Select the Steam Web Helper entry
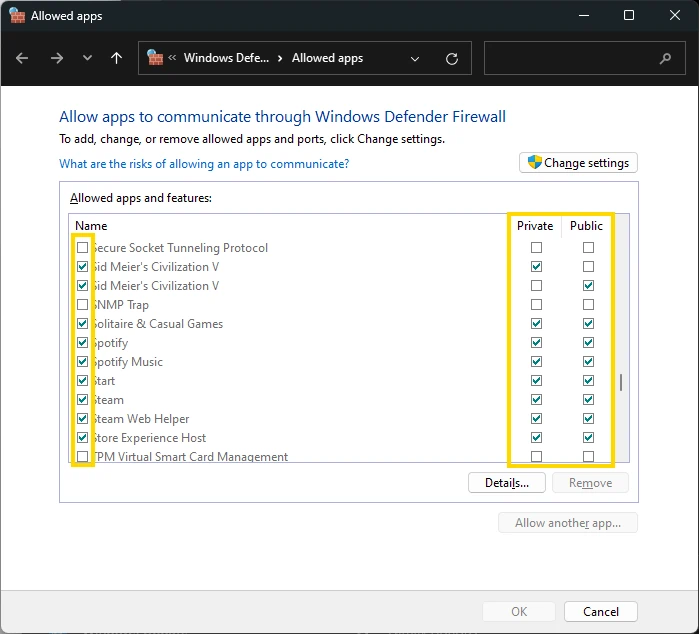 (x=142, y=419)
